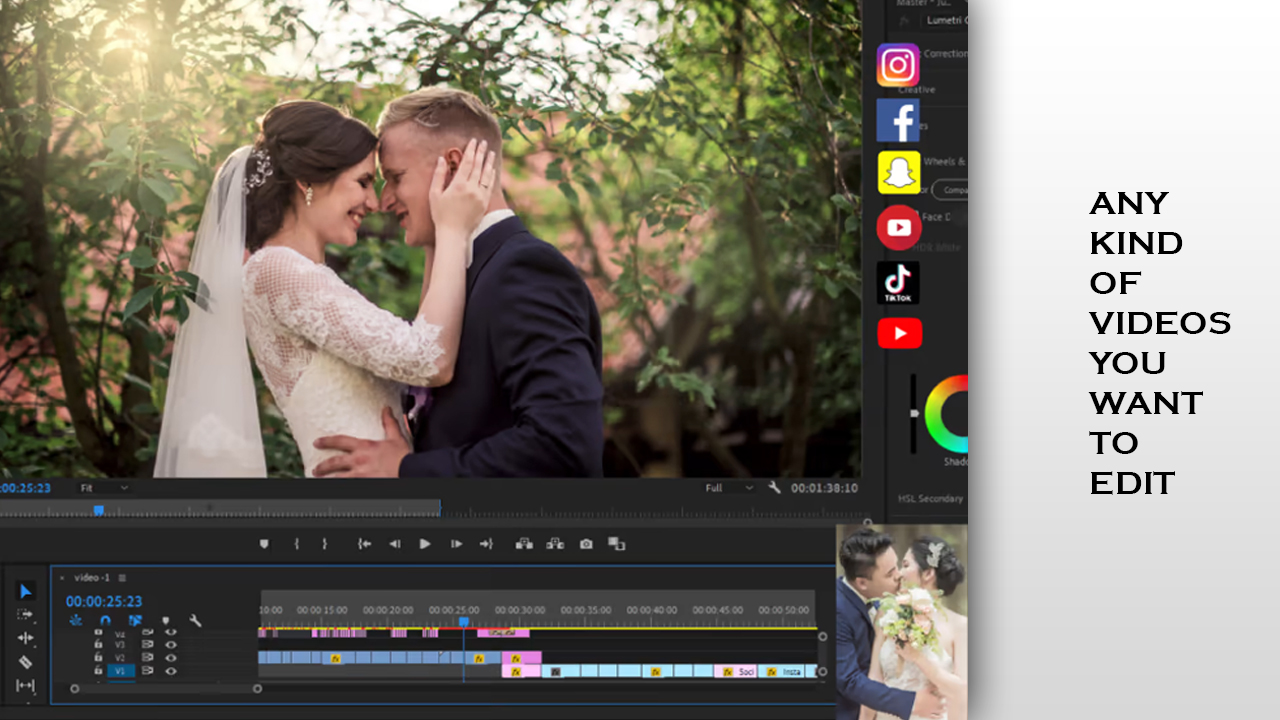Open the video-1 sequence panel menu

pos(123,578)
